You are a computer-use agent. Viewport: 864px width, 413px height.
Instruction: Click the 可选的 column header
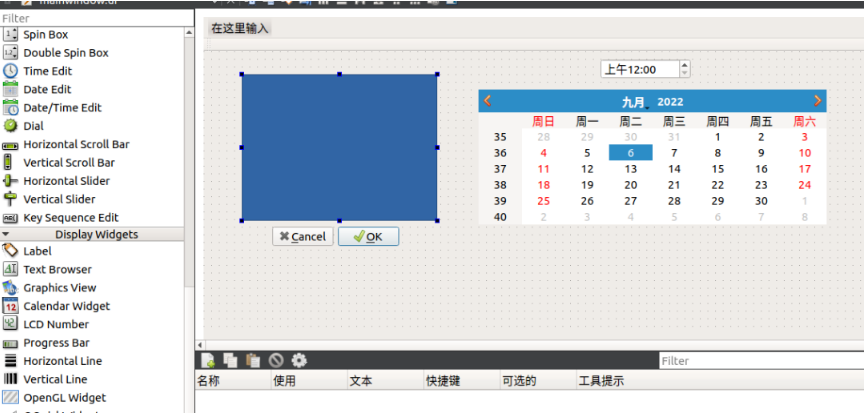click(538, 381)
